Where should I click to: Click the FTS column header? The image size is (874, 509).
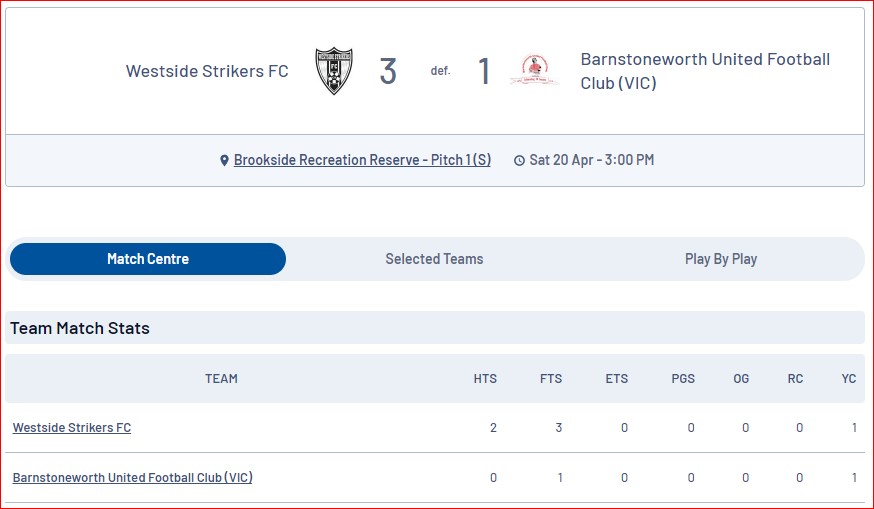coord(551,379)
